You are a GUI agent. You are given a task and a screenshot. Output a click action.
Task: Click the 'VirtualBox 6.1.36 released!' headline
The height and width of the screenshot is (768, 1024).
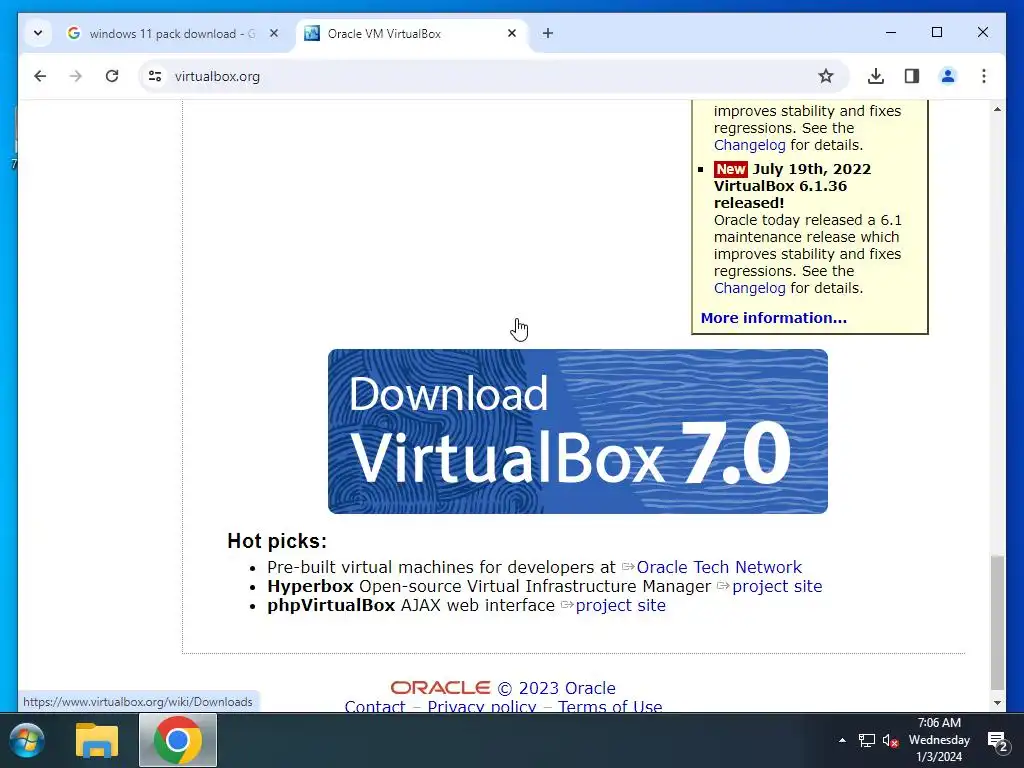click(780, 195)
